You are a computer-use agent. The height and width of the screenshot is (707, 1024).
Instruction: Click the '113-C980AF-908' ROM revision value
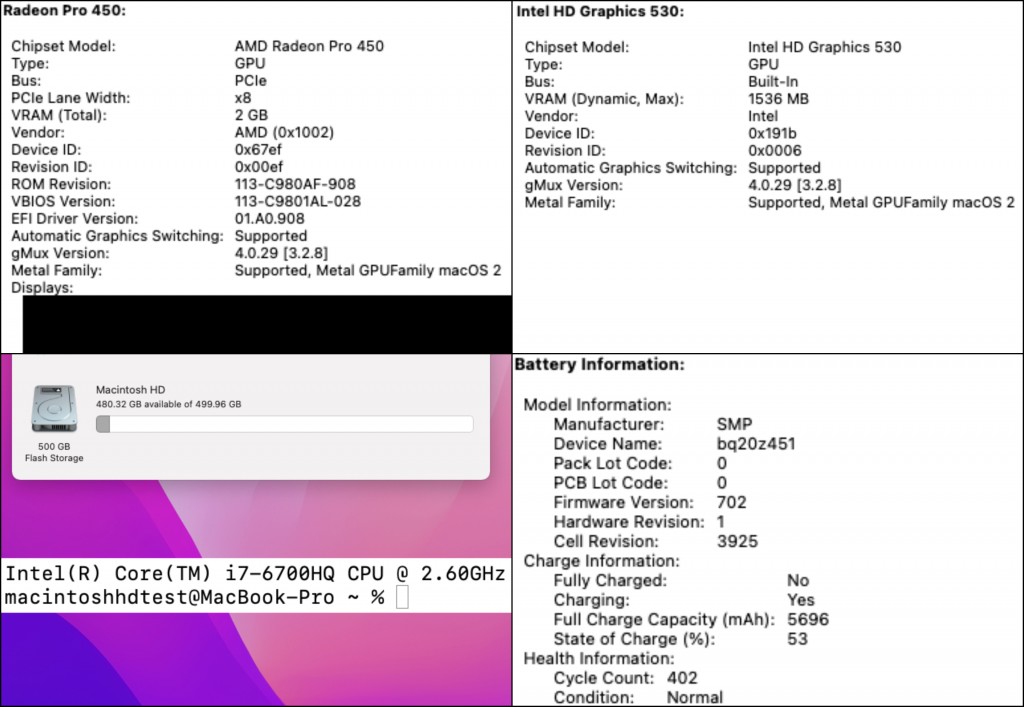point(295,184)
